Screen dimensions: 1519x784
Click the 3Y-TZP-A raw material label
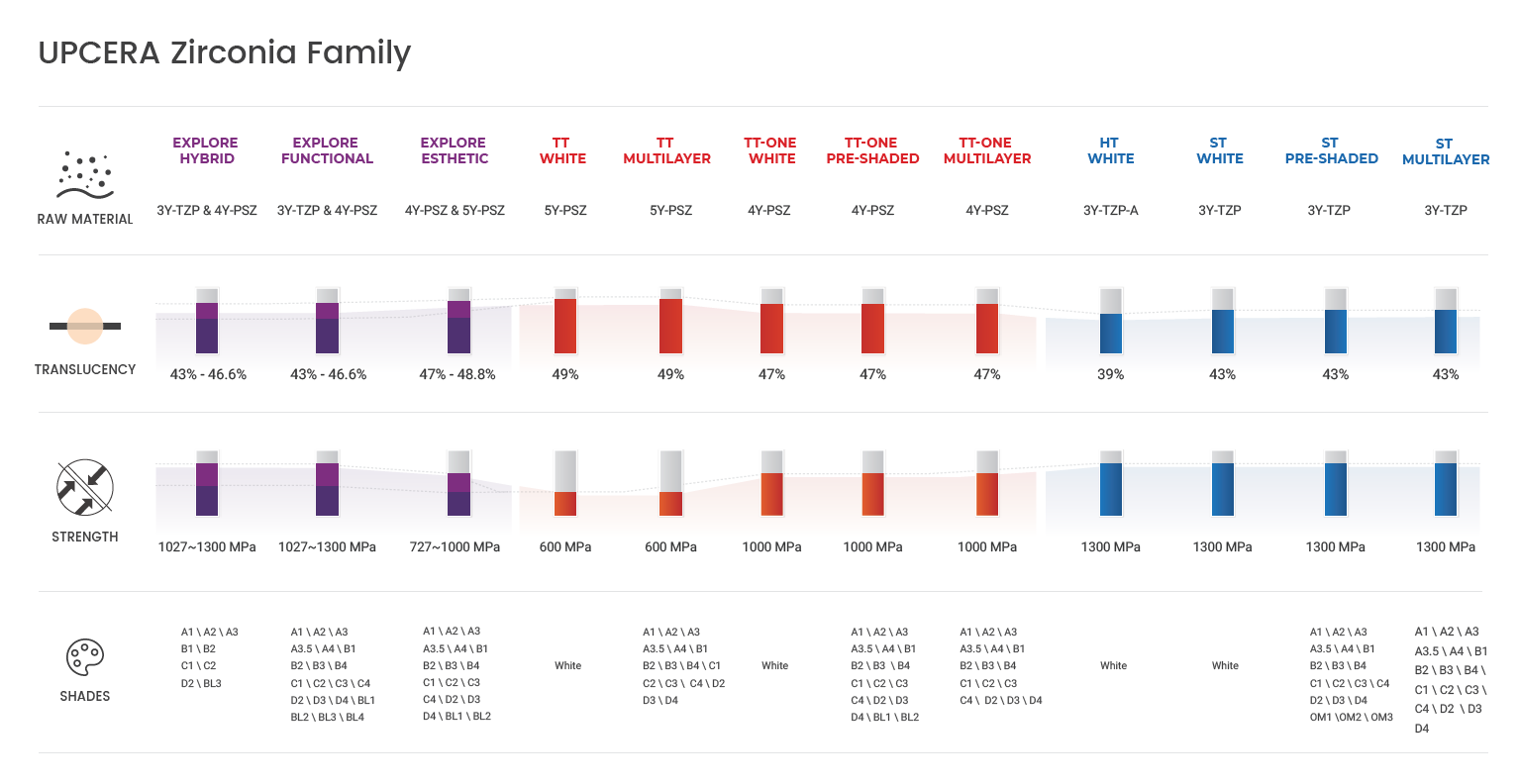pyautogui.click(x=1110, y=210)
